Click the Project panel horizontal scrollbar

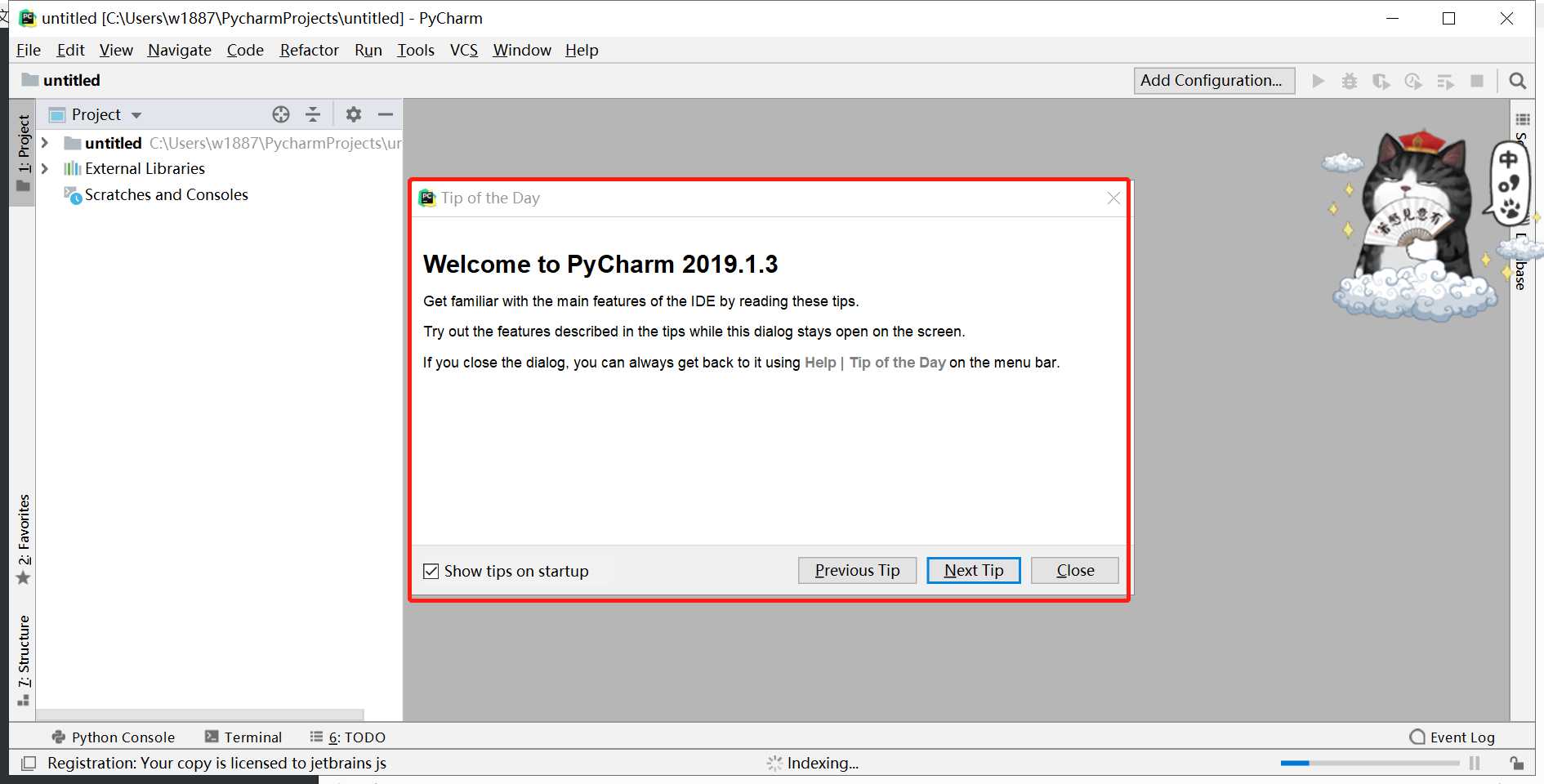point(200,715)
